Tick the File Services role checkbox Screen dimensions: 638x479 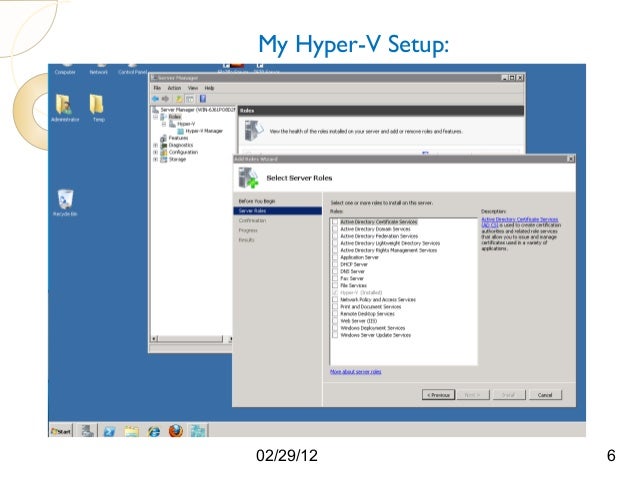335,285
